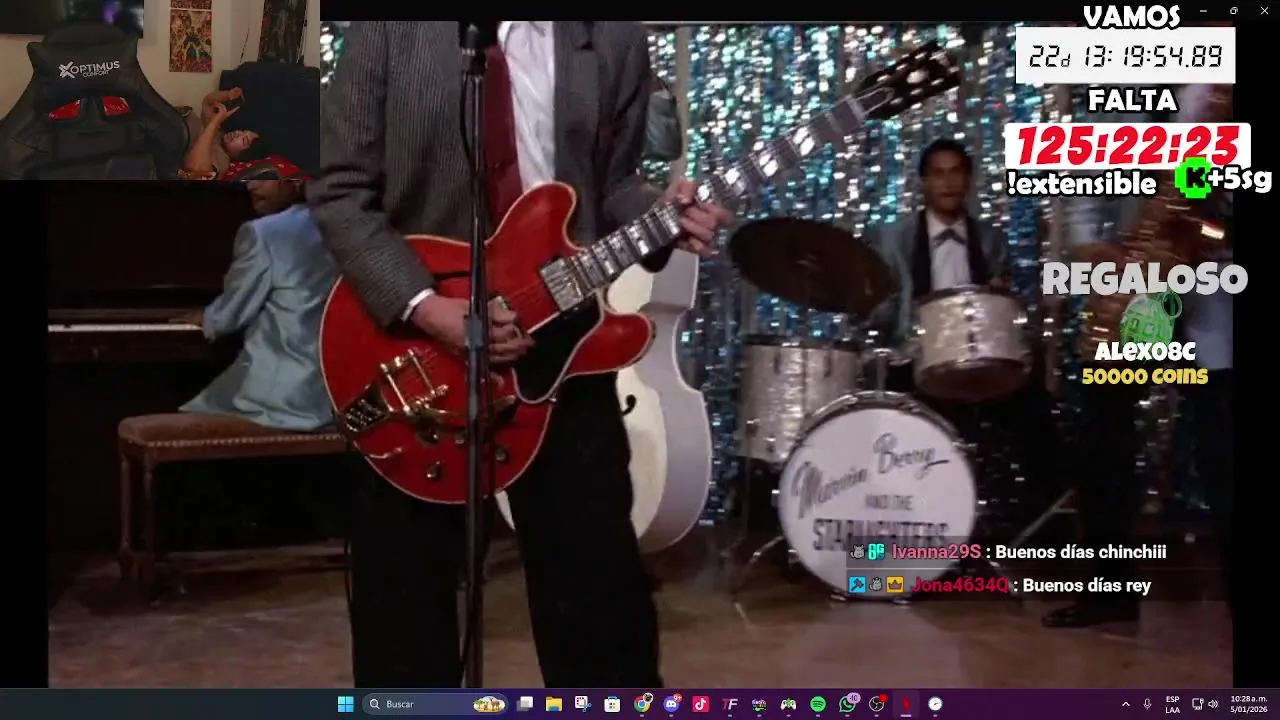The image size is (1280, 720).
Task: Open the volume speaker icon in tray
Action: tap(1212, 704)
